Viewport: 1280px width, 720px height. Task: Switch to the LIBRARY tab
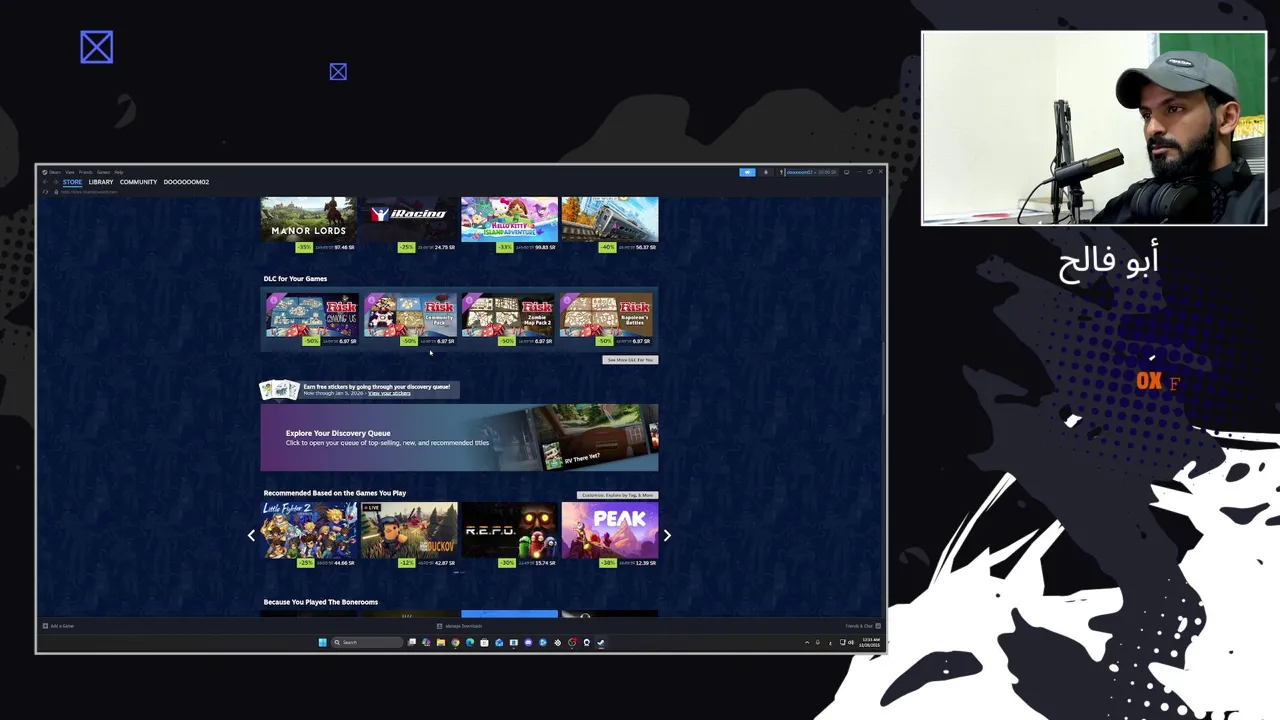[101, 182]
